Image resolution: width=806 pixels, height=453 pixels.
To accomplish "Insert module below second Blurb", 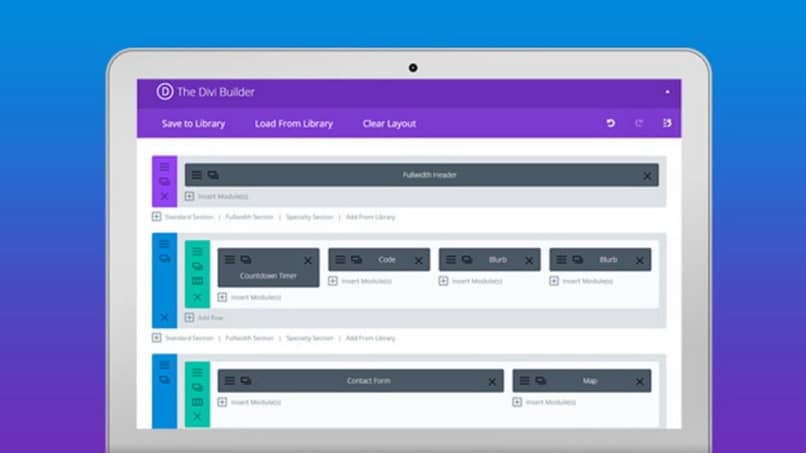I will [x=581, y=281].
